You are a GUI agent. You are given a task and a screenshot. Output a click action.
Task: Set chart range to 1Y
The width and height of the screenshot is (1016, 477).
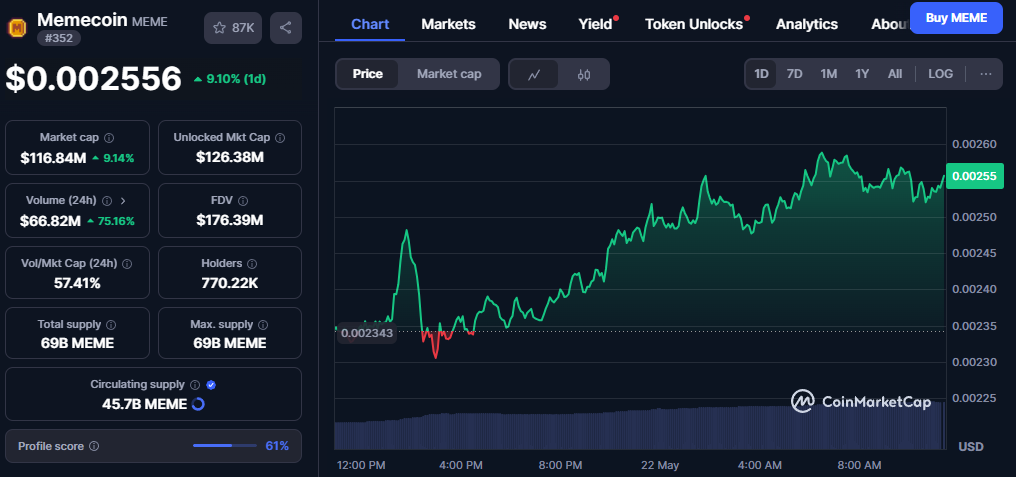[x=862, y=74]
